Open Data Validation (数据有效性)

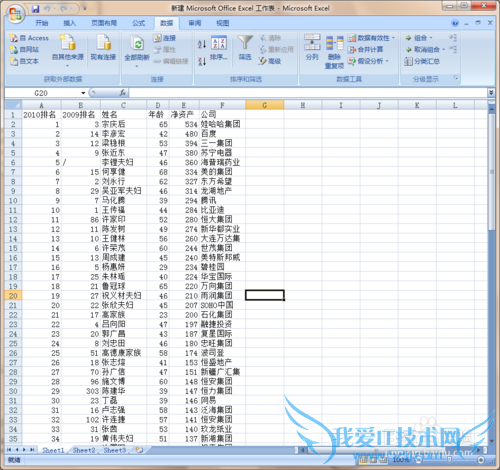click(x=369, y=38)
